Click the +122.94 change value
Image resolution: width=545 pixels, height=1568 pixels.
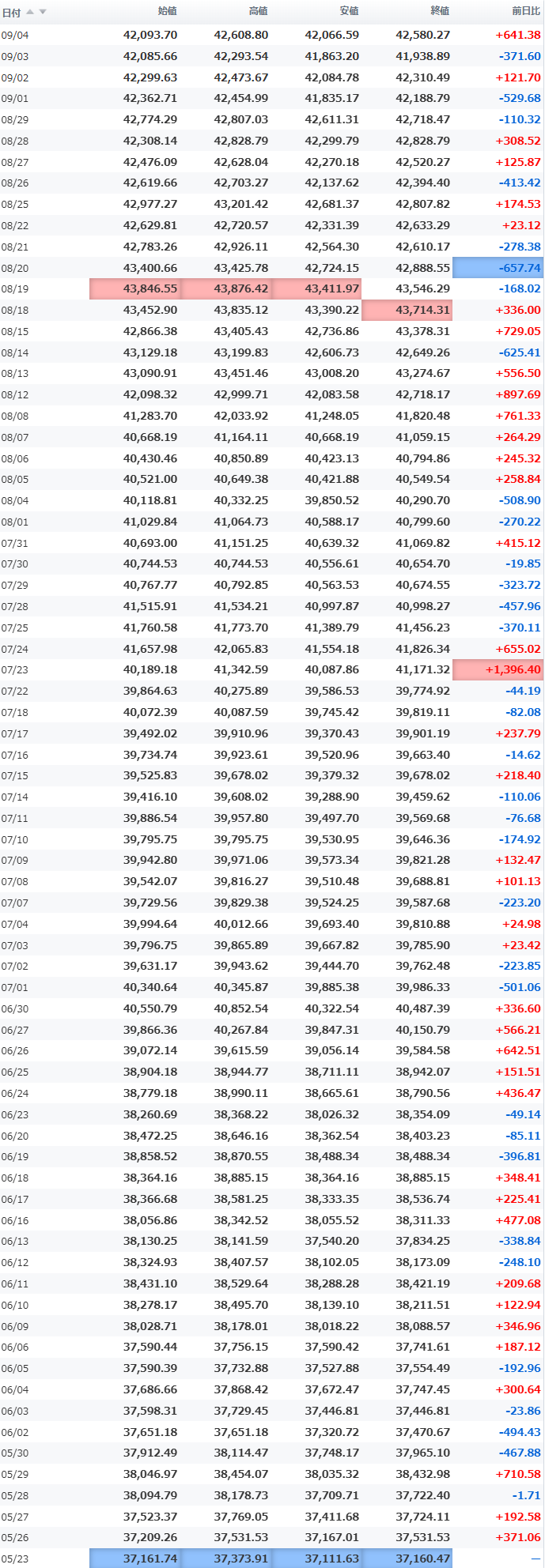tap(518, 1306)
